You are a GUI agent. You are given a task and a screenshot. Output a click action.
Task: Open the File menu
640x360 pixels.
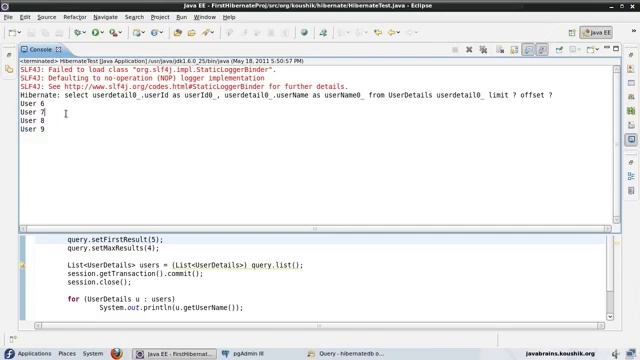tap(8, 17)
